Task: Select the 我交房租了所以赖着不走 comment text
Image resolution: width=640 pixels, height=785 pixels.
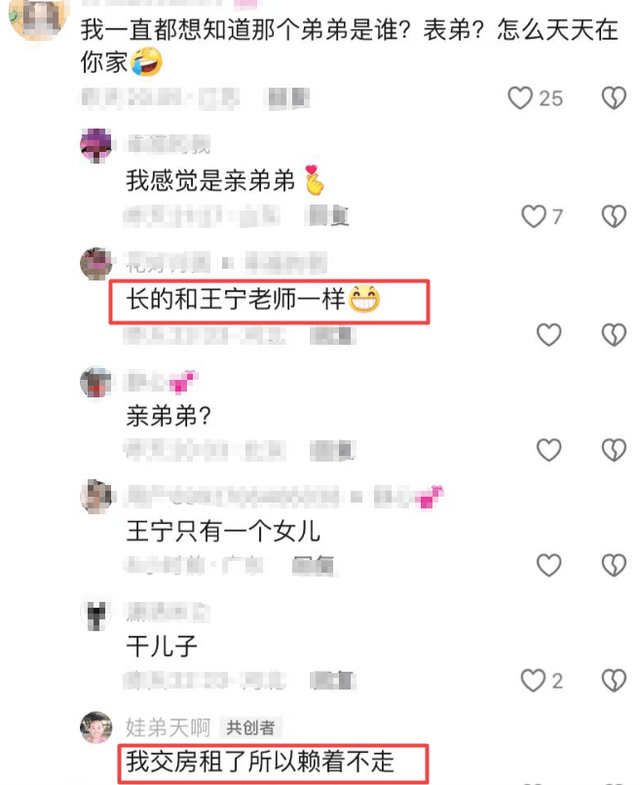Action: pyautogui.click(x=260, y=761)
